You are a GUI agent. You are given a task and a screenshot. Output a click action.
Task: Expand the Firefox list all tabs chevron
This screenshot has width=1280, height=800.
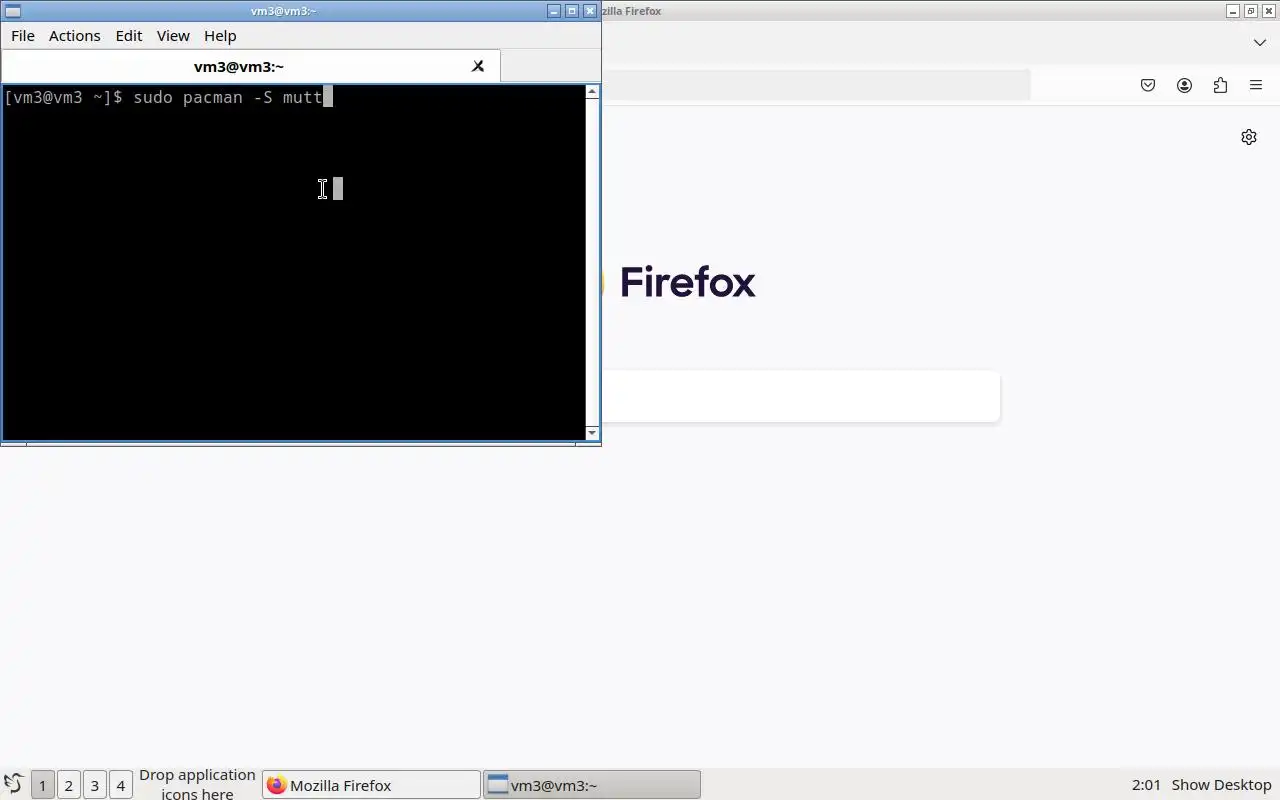click(1260, 43)
